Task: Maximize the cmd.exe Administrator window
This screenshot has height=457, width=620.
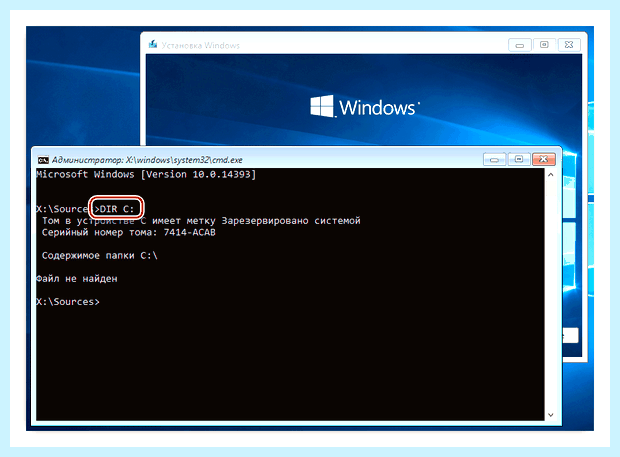Action: click(519, 159)
